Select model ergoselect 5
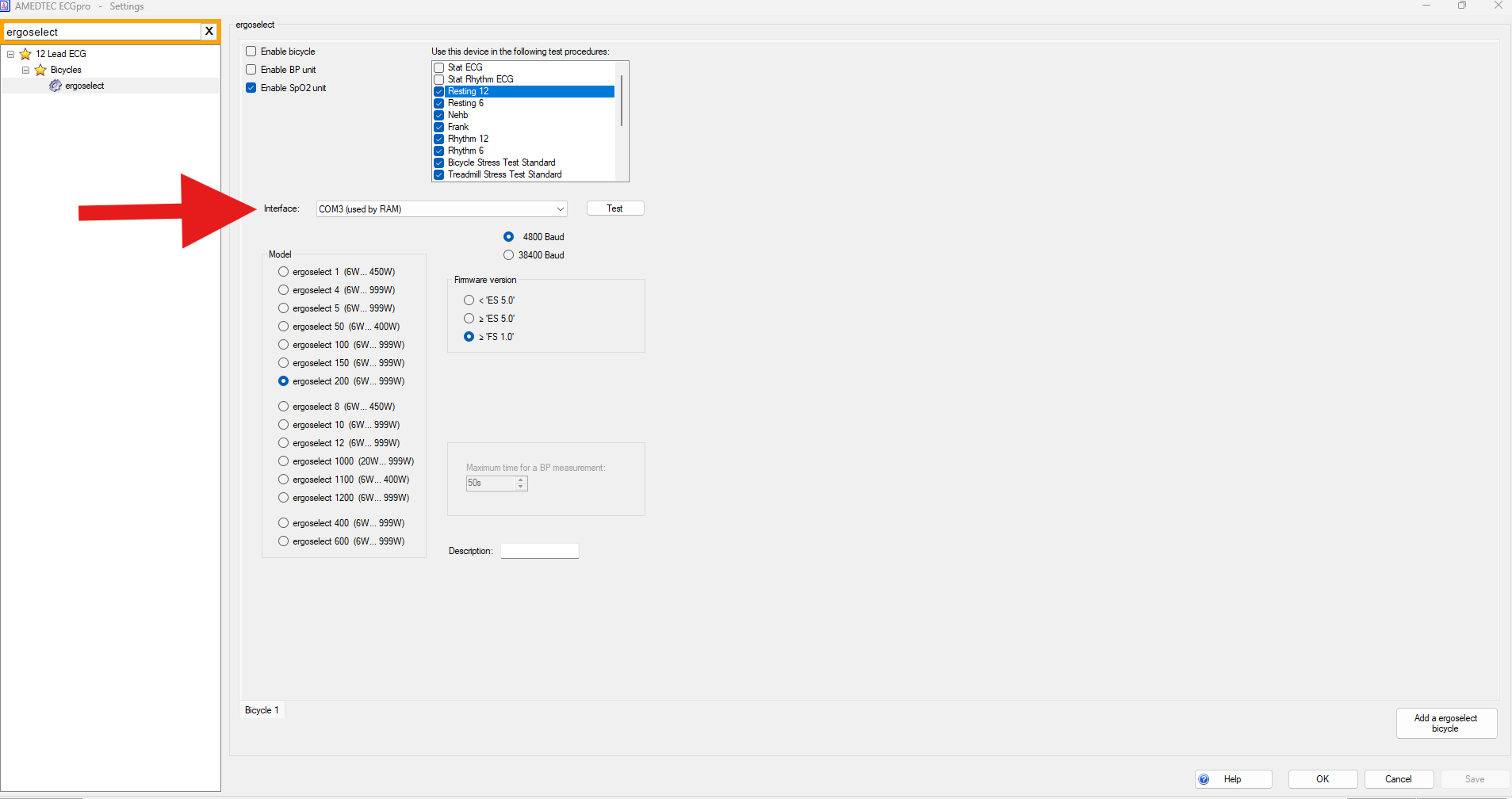1512x799 pixels. [x=284, y=308]
